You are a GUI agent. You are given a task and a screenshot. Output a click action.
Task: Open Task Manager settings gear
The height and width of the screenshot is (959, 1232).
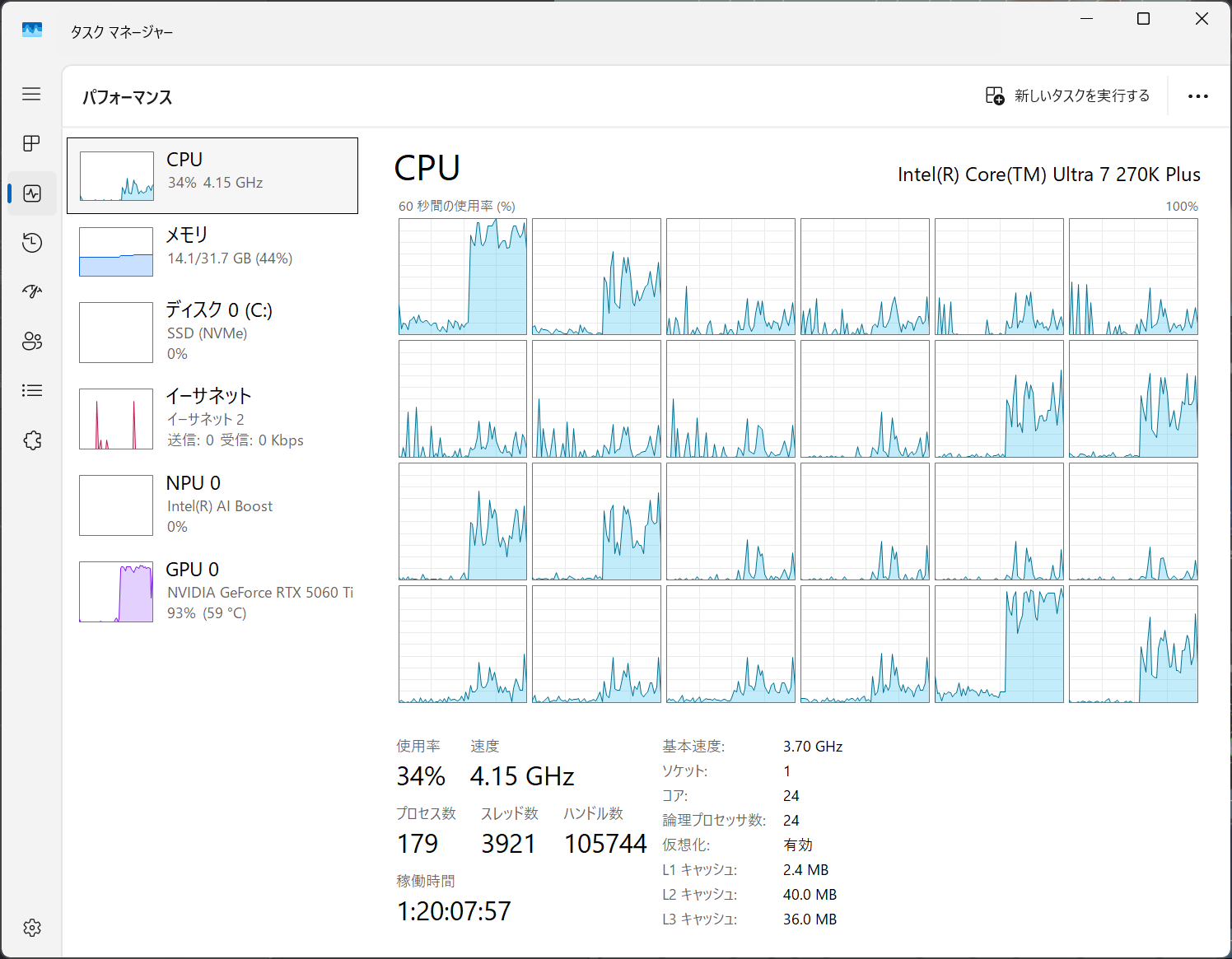tap(31, 928)
